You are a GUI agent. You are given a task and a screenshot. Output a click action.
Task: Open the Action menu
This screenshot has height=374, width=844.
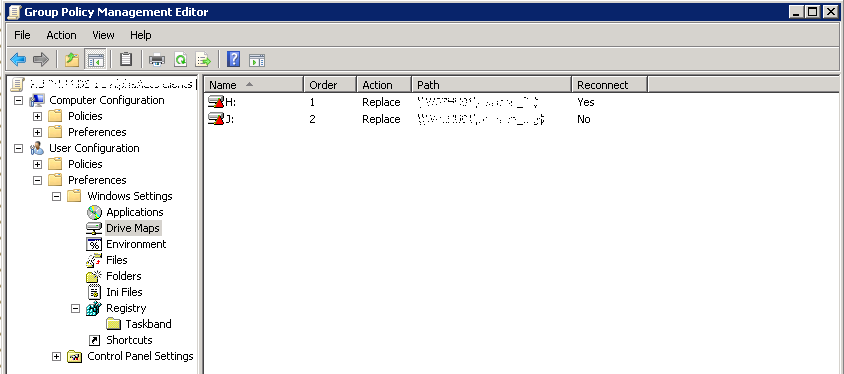[61, 35]
